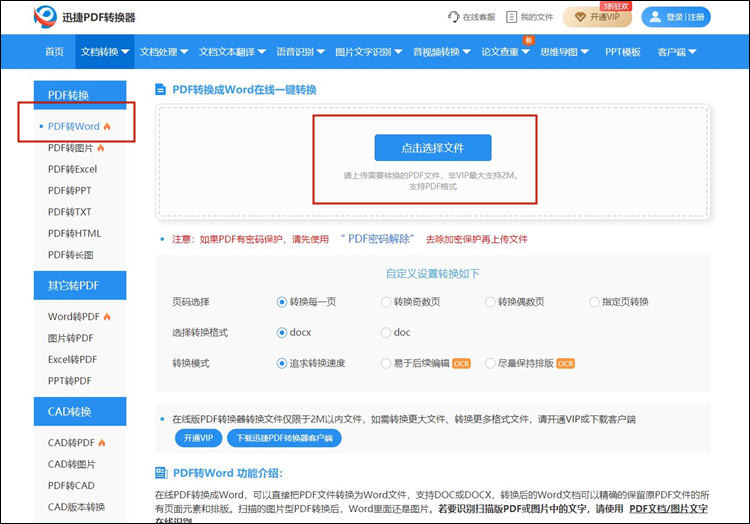Click 3折狂欢 promo badge

(616, 6)
